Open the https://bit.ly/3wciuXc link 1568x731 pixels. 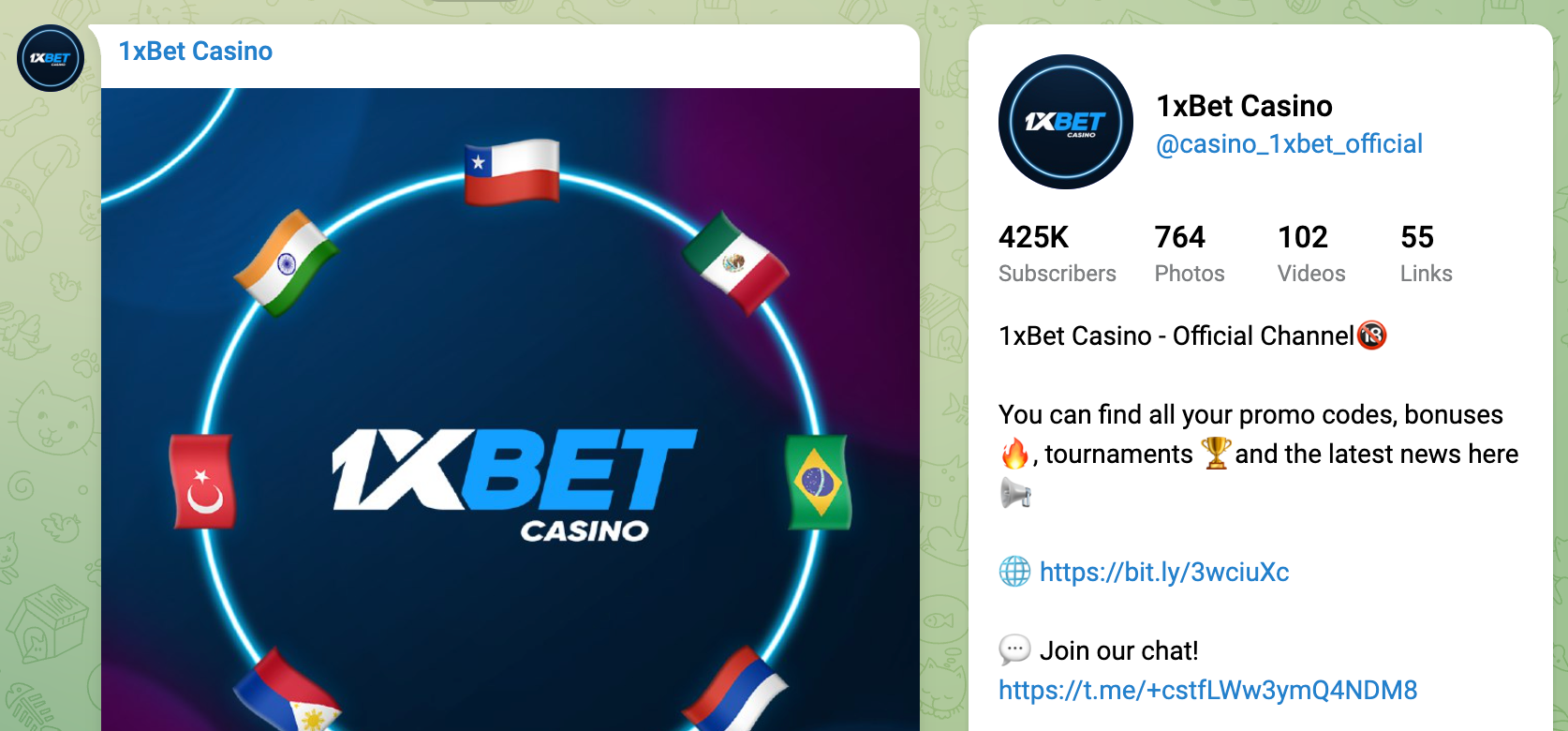1164,572
